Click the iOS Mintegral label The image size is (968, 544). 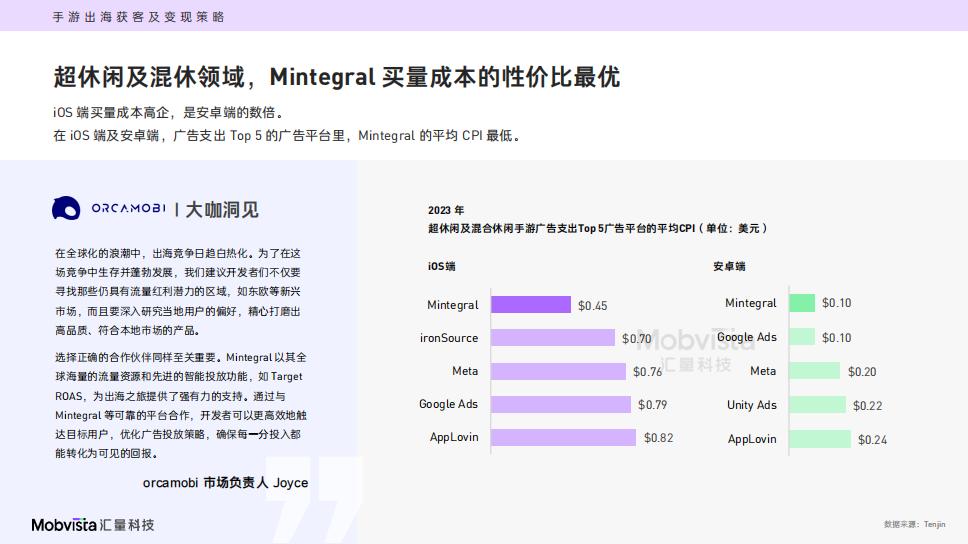click(x=453, y=305)
